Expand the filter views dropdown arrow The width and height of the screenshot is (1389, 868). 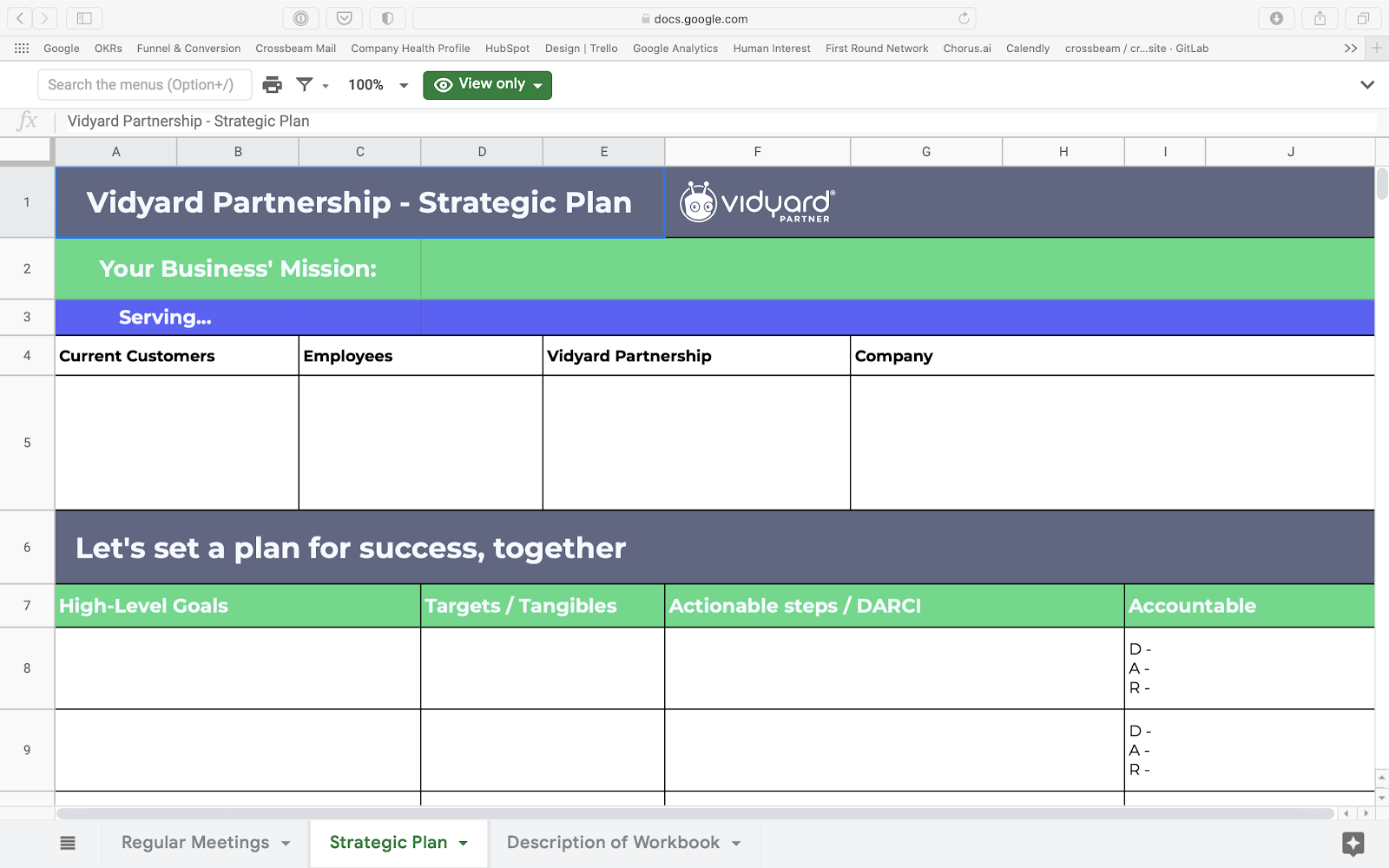(326, 86)
